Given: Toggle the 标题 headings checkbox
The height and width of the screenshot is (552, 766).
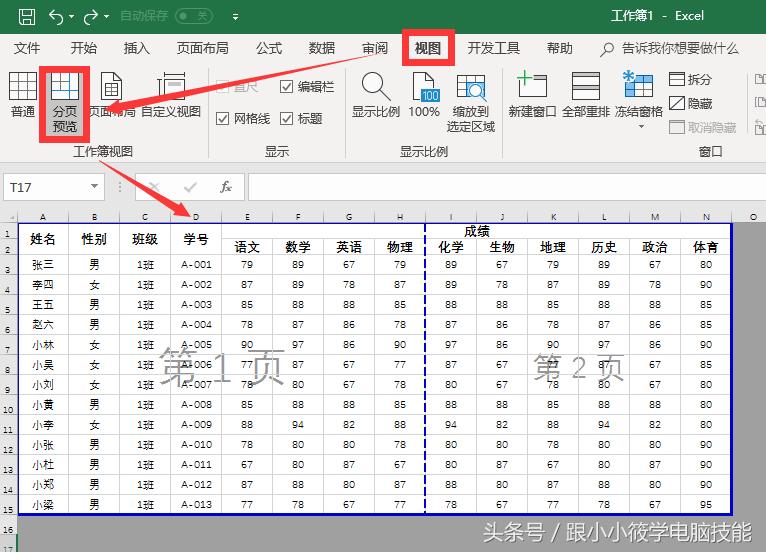Looking at the screenshot, I should tap(286, 119).
